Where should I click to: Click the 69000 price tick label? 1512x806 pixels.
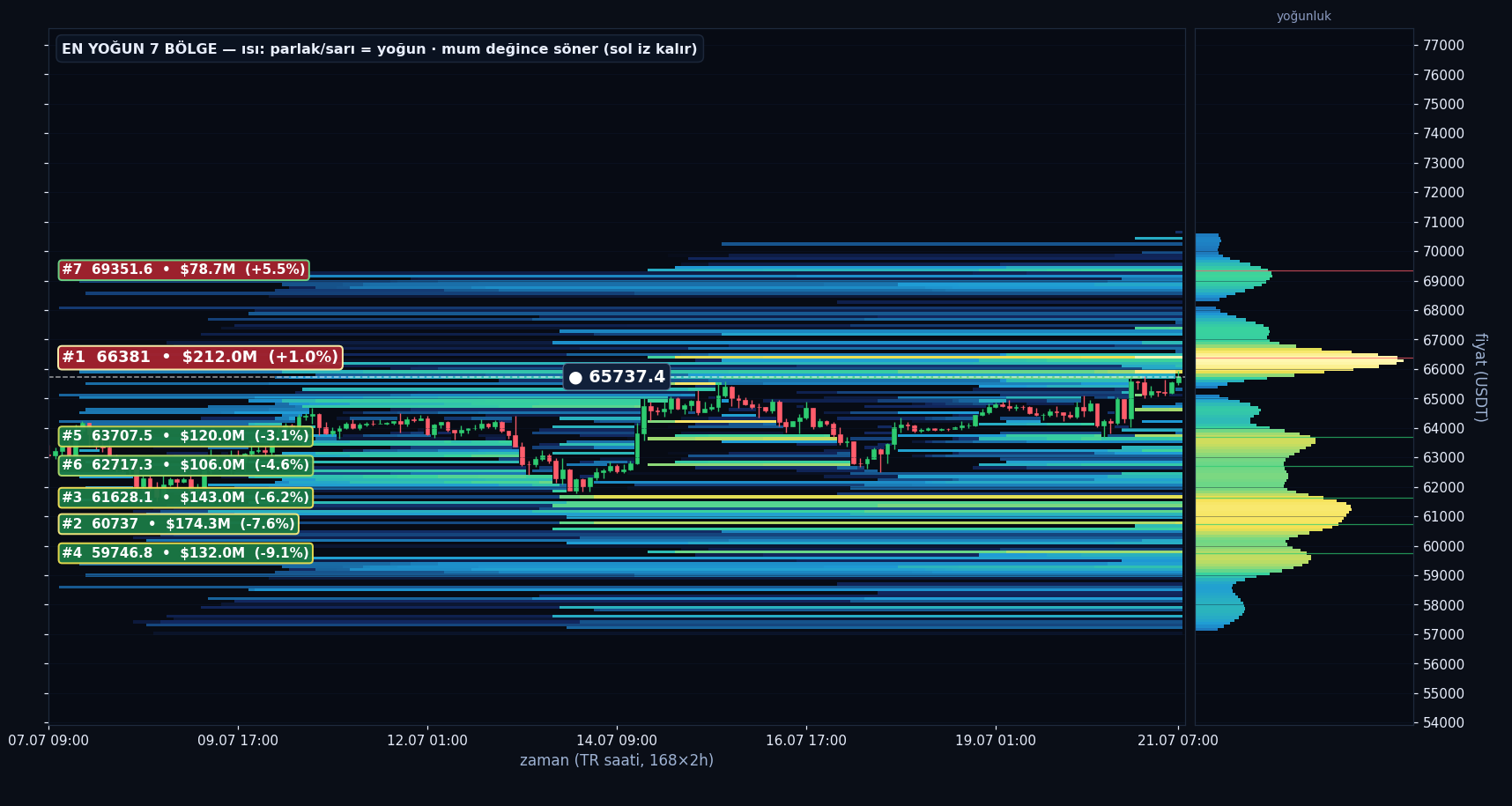click(x=1443, y=282)
